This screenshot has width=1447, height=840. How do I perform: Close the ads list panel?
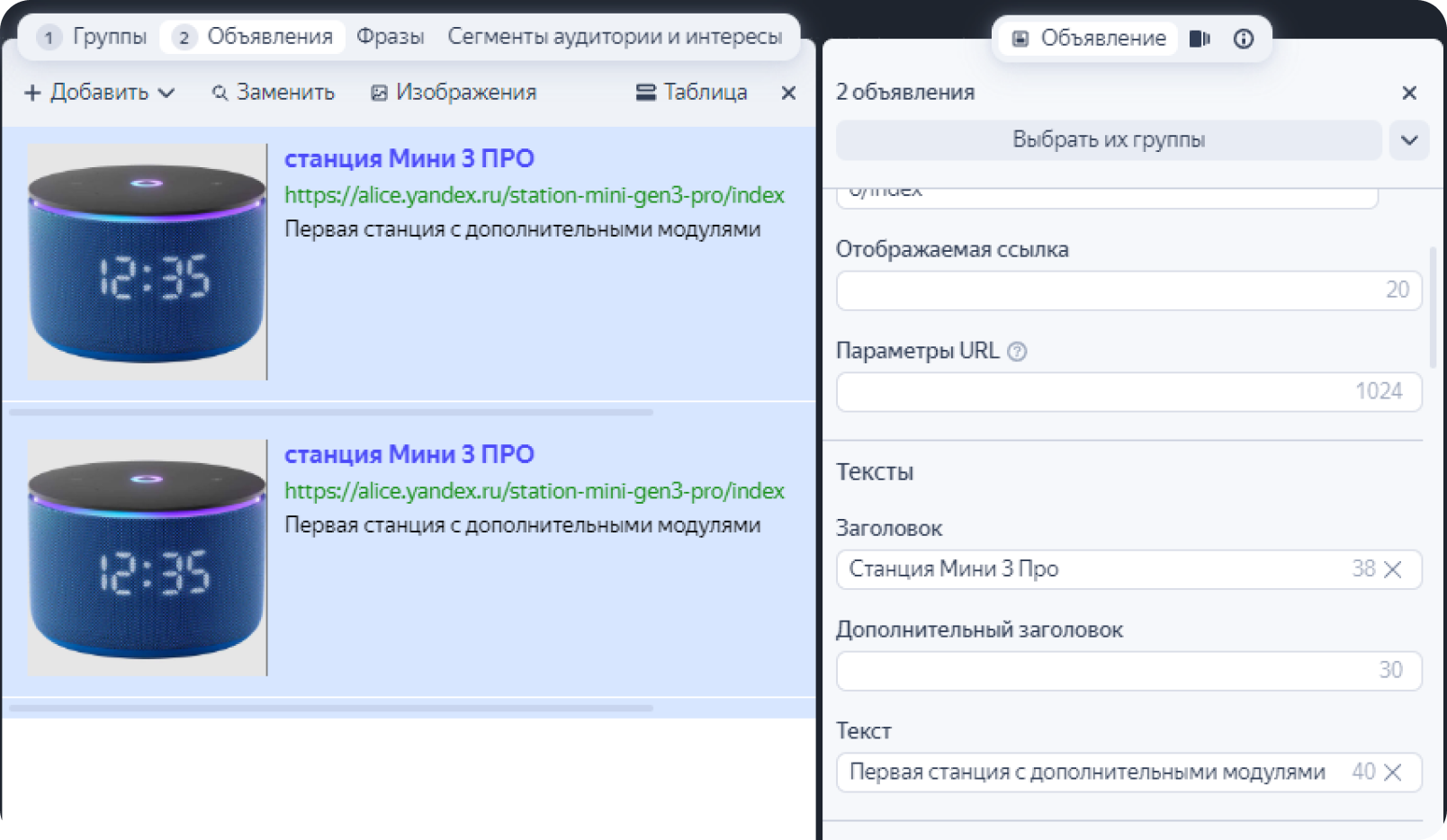(x=788, y=94)
